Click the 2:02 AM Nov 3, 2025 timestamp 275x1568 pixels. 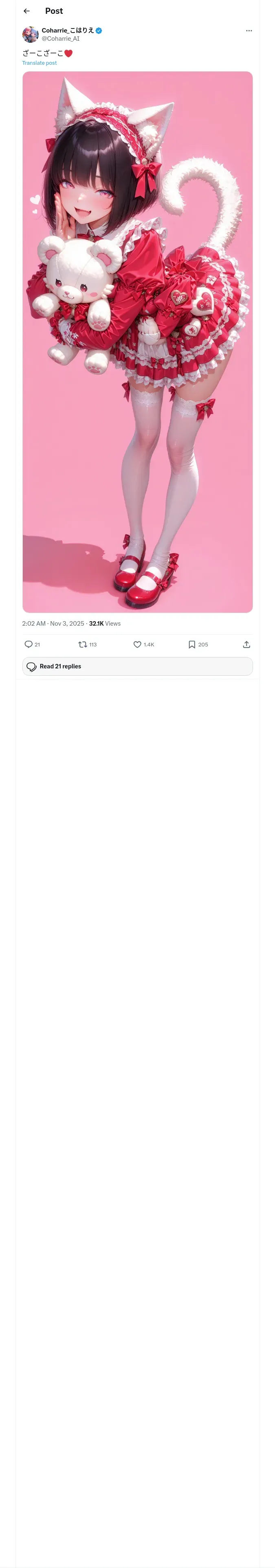click(x=53, y=623)
